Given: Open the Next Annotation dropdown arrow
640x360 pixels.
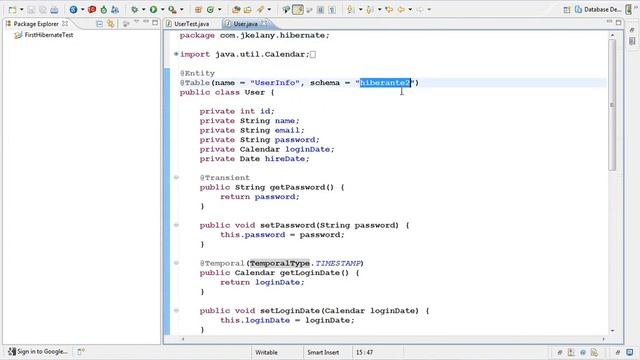Looking at the screenshot, I should click(360, 9).
